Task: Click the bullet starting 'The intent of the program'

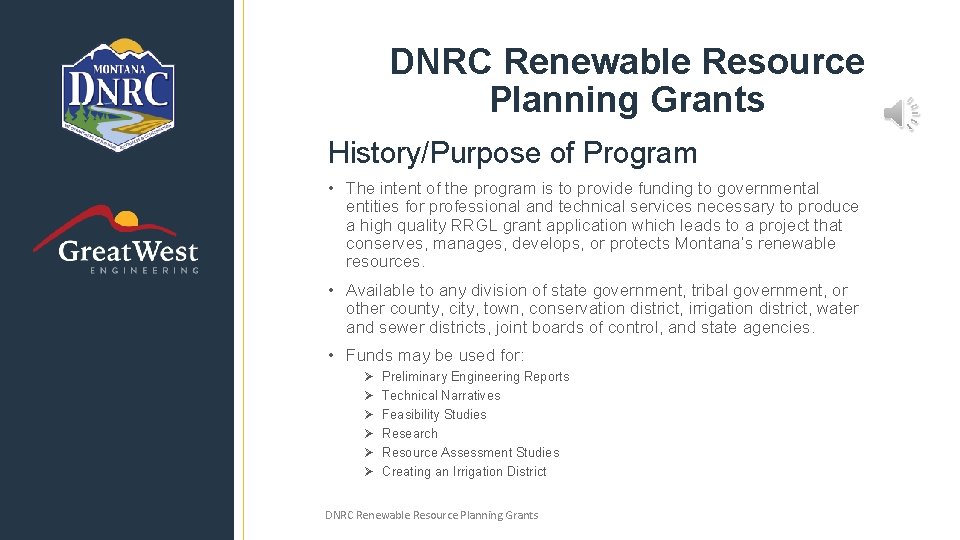Action: coord(602,225)
